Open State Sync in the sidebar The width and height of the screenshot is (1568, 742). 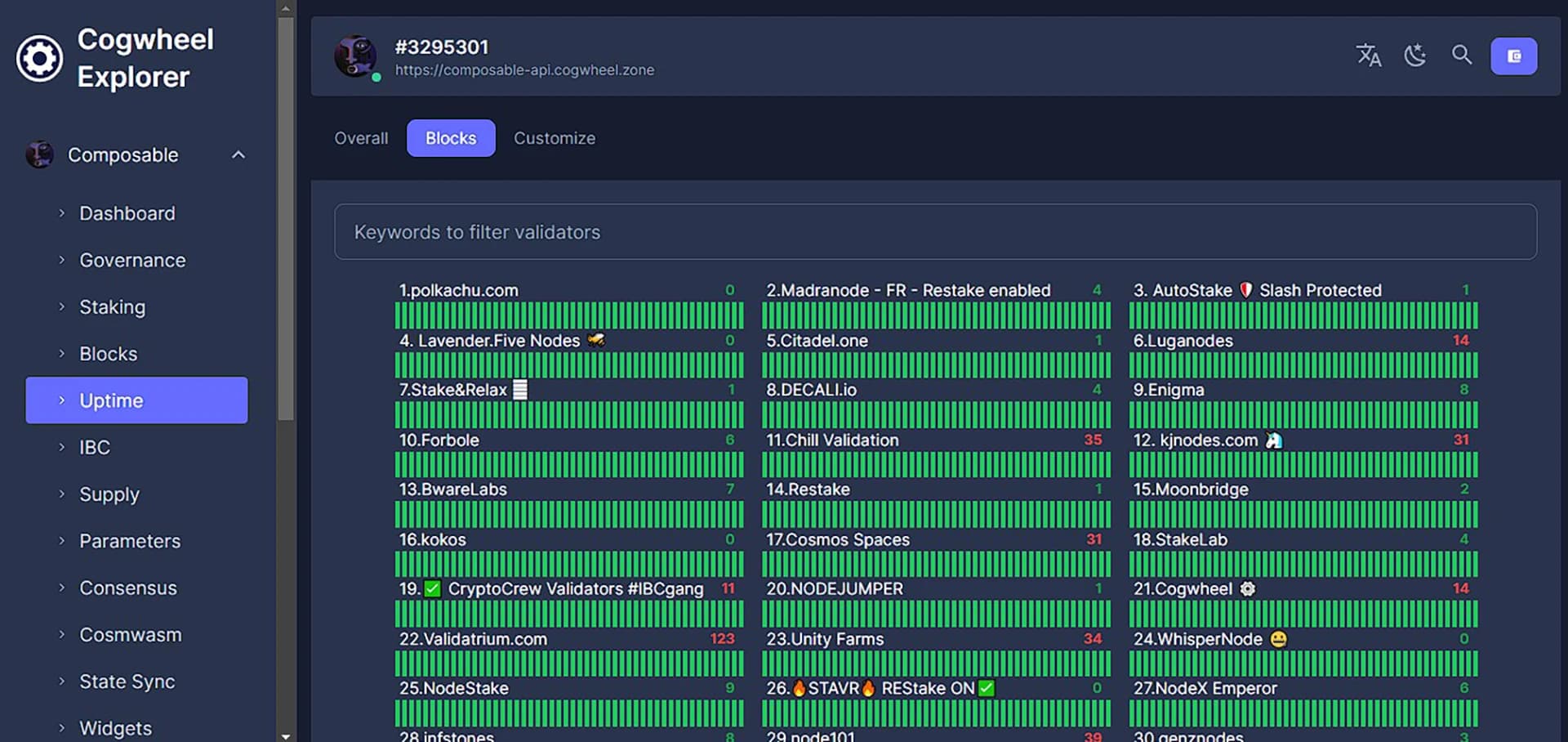pos(127,682)
